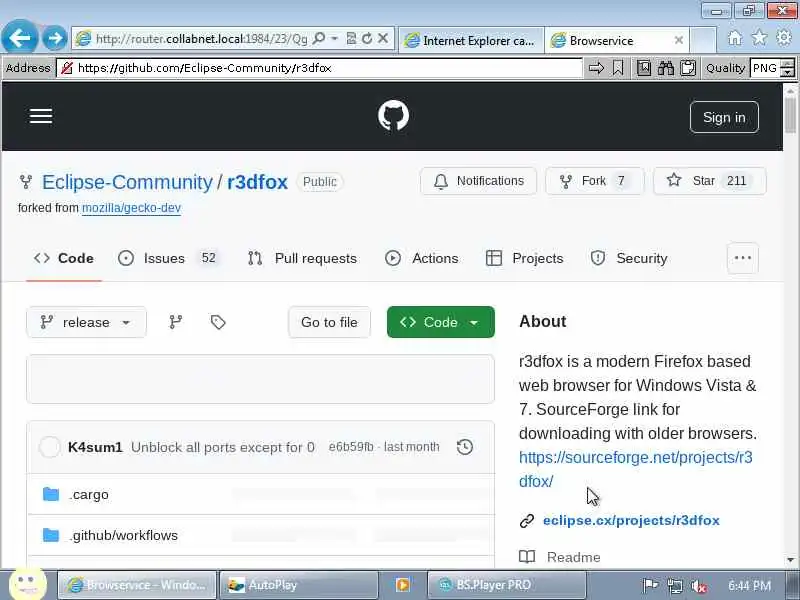Open a new blank tab
The image size is (800, 600).
pos(703,40)
